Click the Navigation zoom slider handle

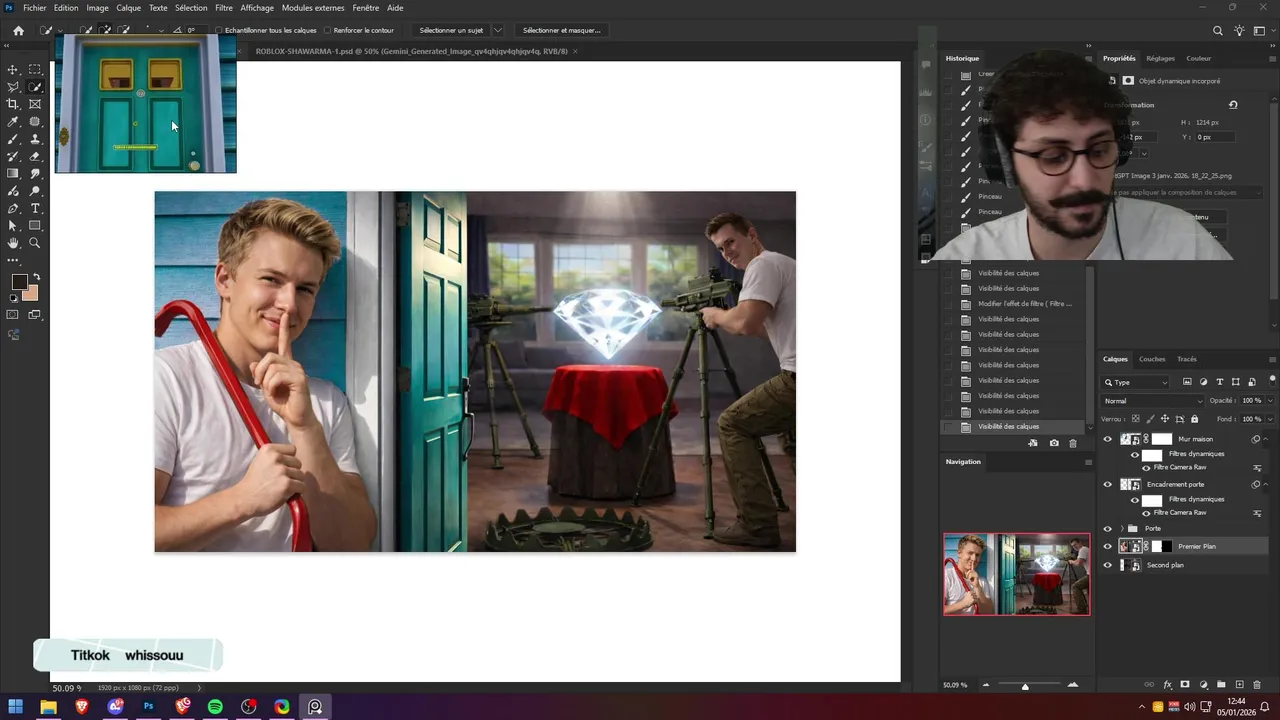(1025, 686)
